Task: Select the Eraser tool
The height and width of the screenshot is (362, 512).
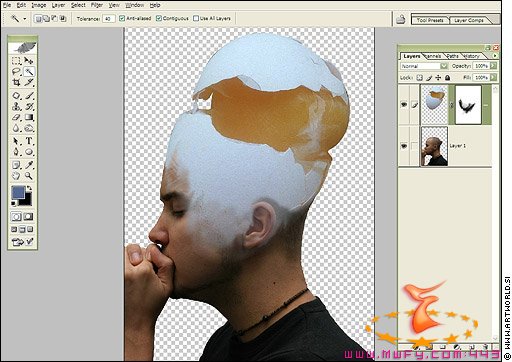Action: point(16,117)
